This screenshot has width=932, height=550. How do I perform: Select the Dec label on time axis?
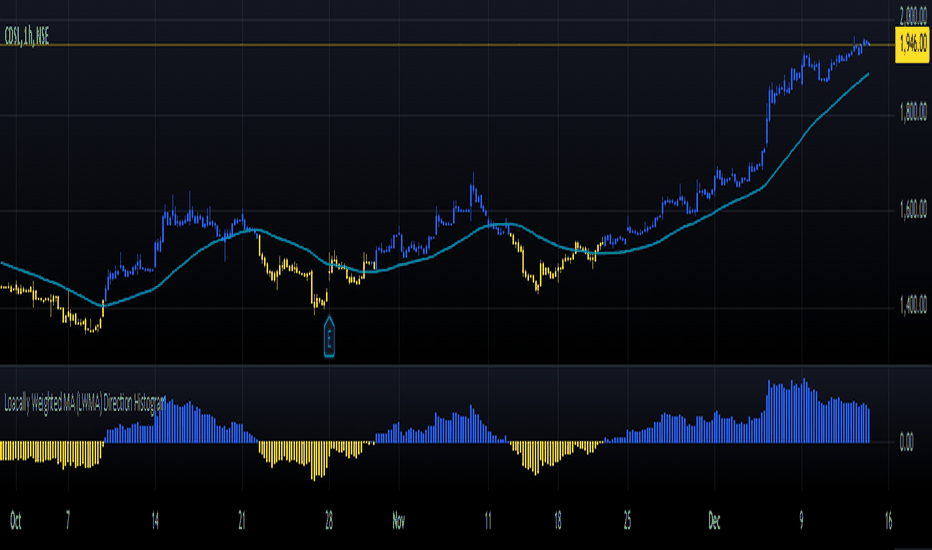[714, 521]
